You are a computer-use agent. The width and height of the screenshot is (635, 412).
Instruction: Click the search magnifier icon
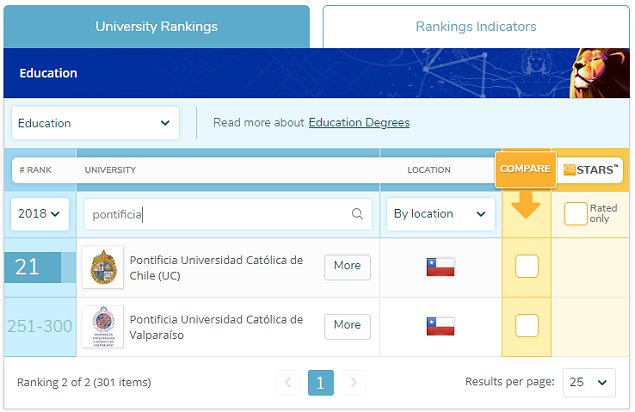coord(358,214)
